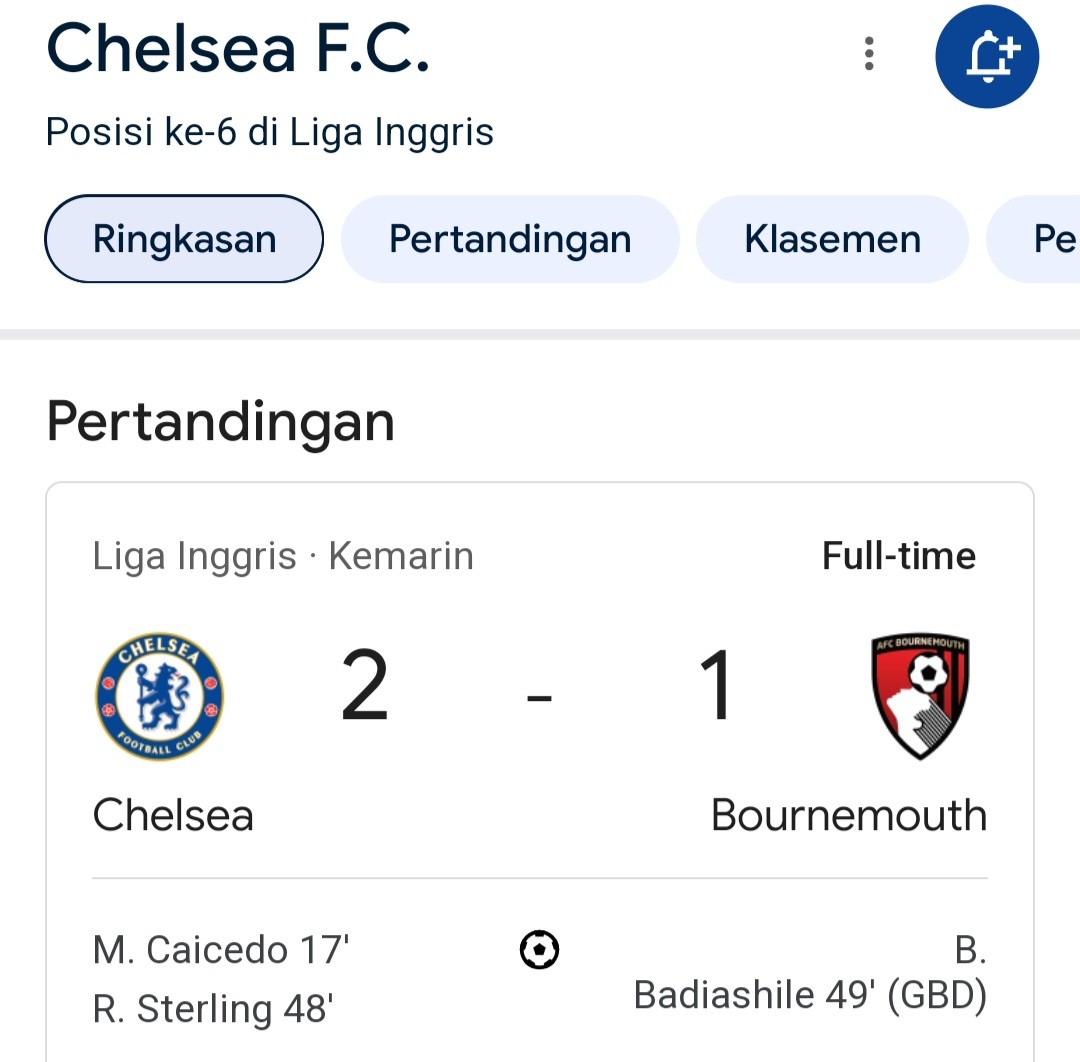
Task: Click the Chelsea club crest logo
Action: tap(160, 696)
